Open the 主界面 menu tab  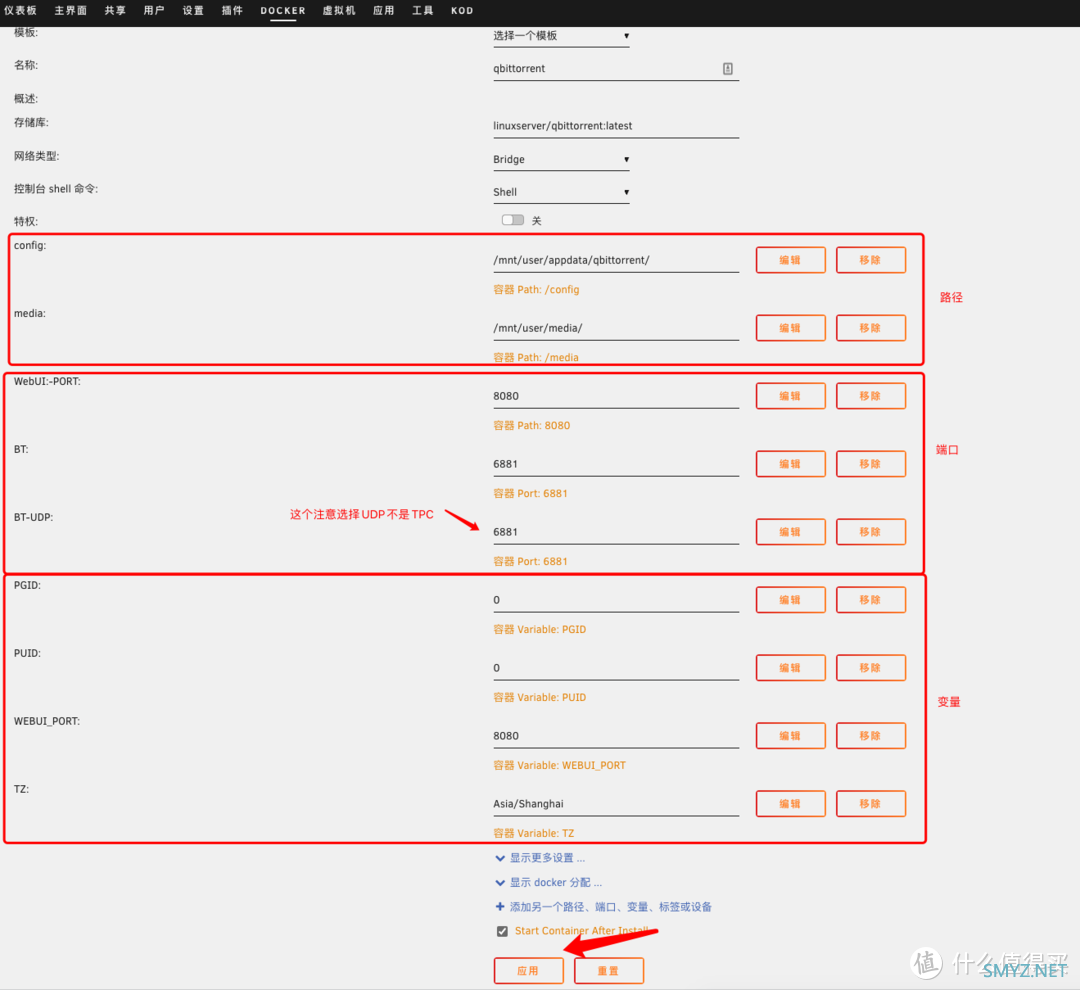71,10
